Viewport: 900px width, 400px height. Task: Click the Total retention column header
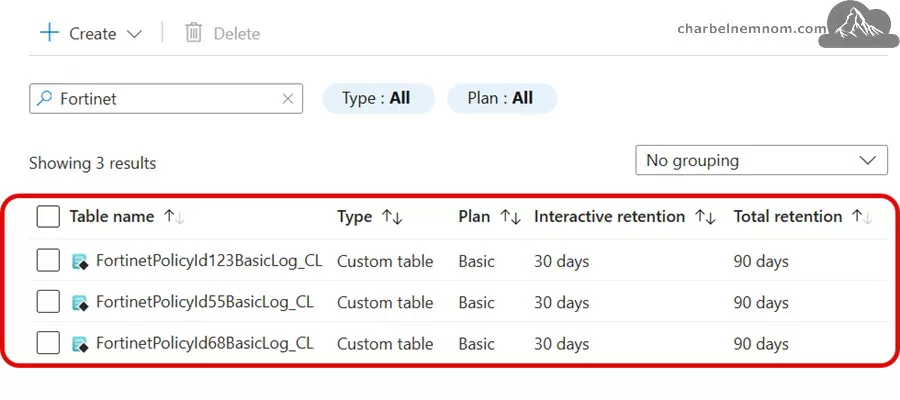pos(788,216)
